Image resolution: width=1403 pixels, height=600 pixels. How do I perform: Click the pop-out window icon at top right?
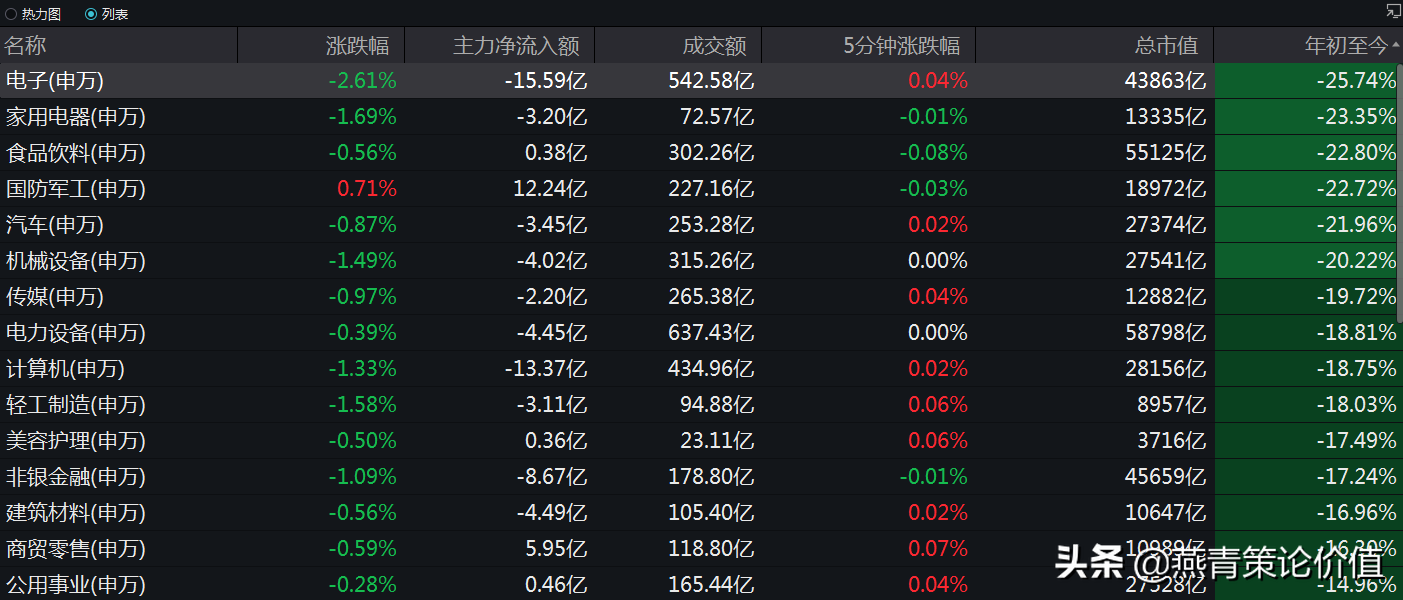tap(1393, 10)
